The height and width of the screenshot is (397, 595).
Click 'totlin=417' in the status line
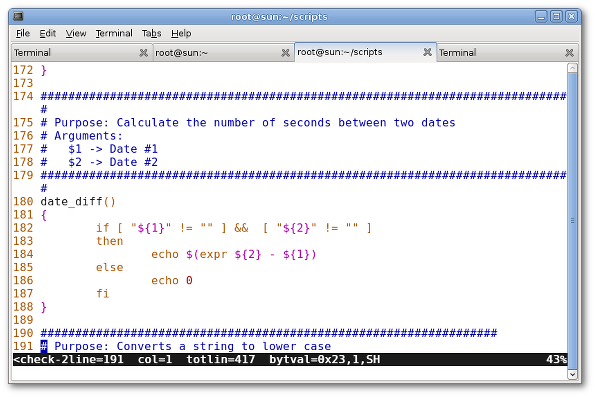pyautogui.click(x=220, y=359)
